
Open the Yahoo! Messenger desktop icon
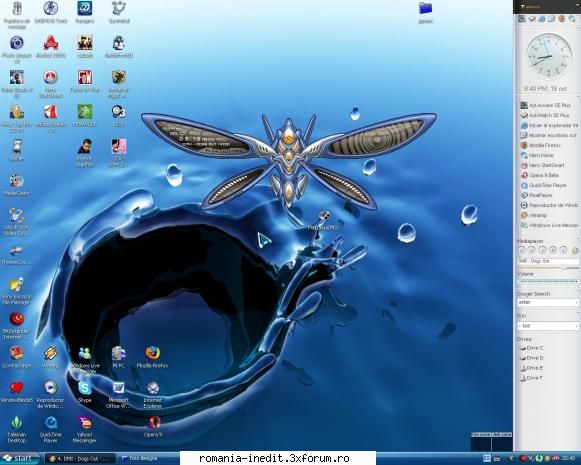point(85,429)
